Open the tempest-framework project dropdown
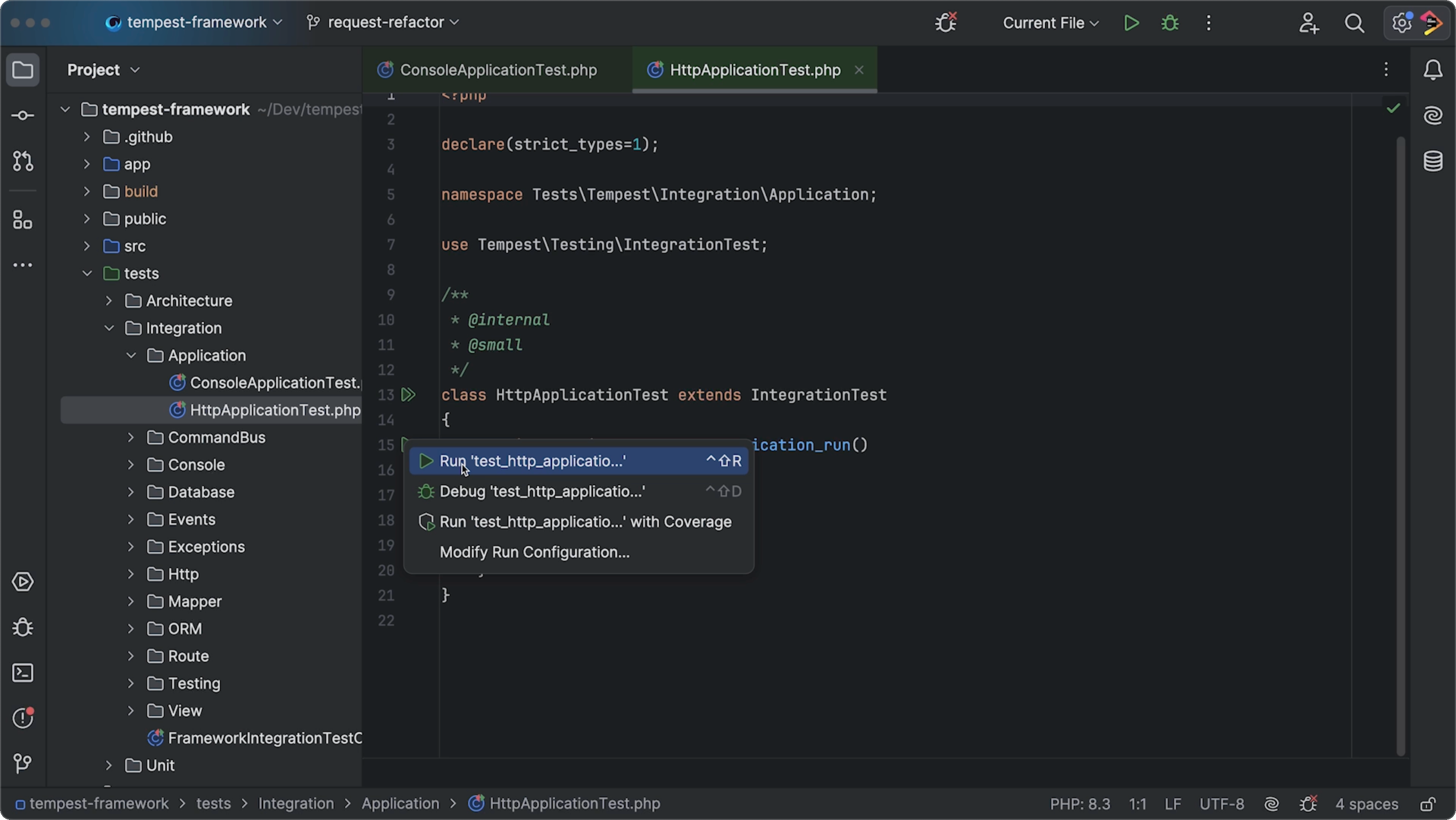The image size is (1456, 820). (194, 23)
